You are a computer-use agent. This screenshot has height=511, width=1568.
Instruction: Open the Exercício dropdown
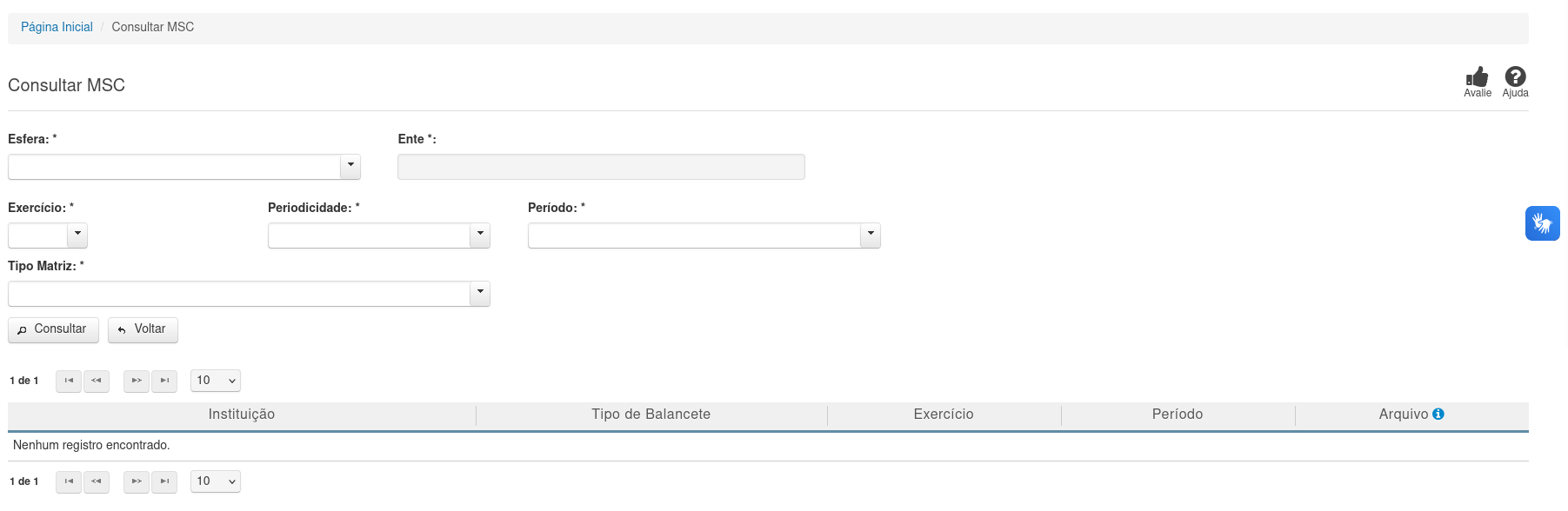(77, 235)
